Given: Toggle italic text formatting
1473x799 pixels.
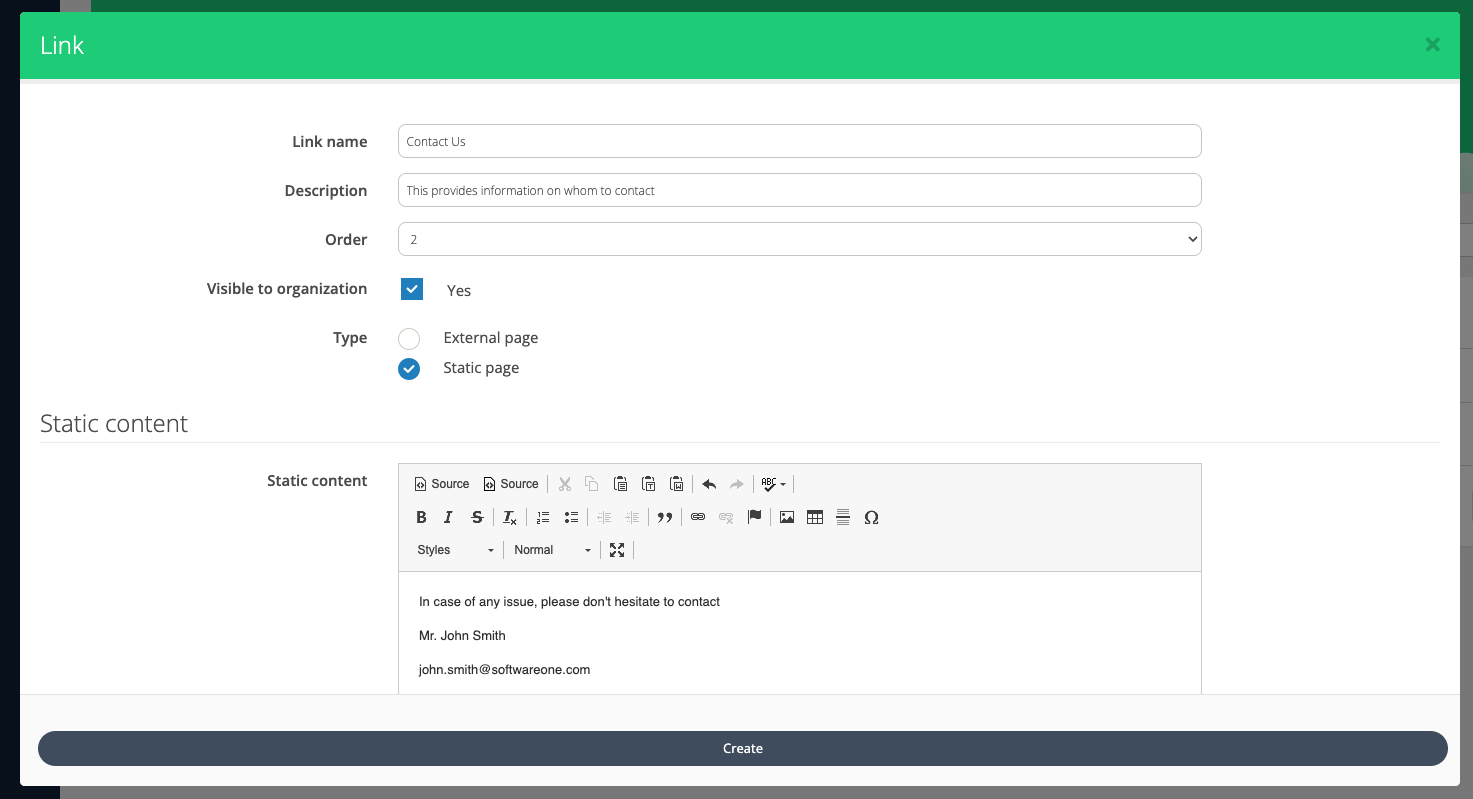Looking at the screenshot, I should [448, 517].
